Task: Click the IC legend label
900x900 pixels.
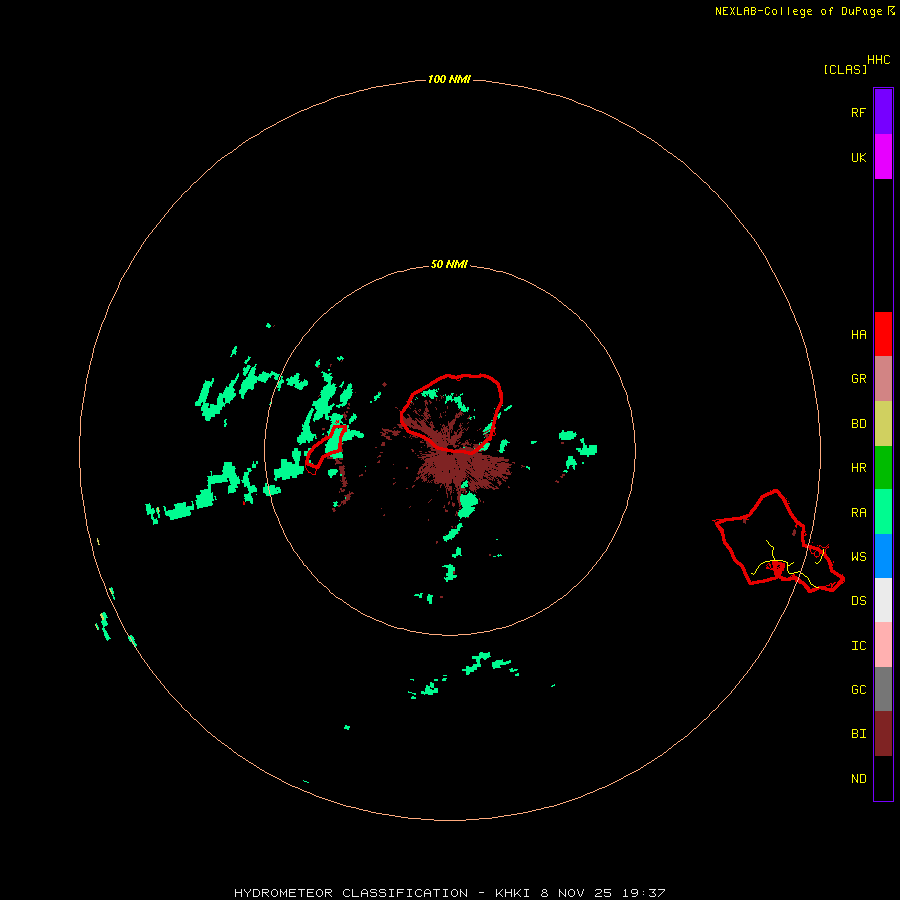Action: pos(858,646)
